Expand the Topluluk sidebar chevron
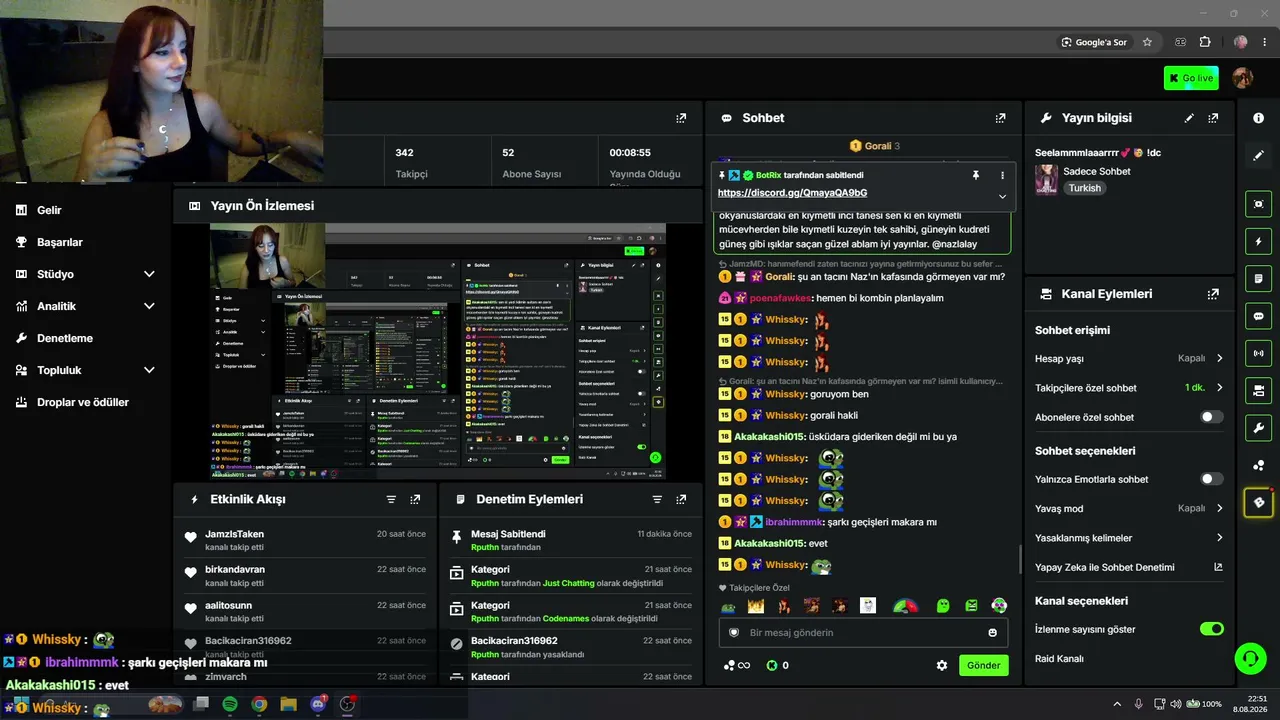Screen dimensions: 1280x720 (149, 370)
